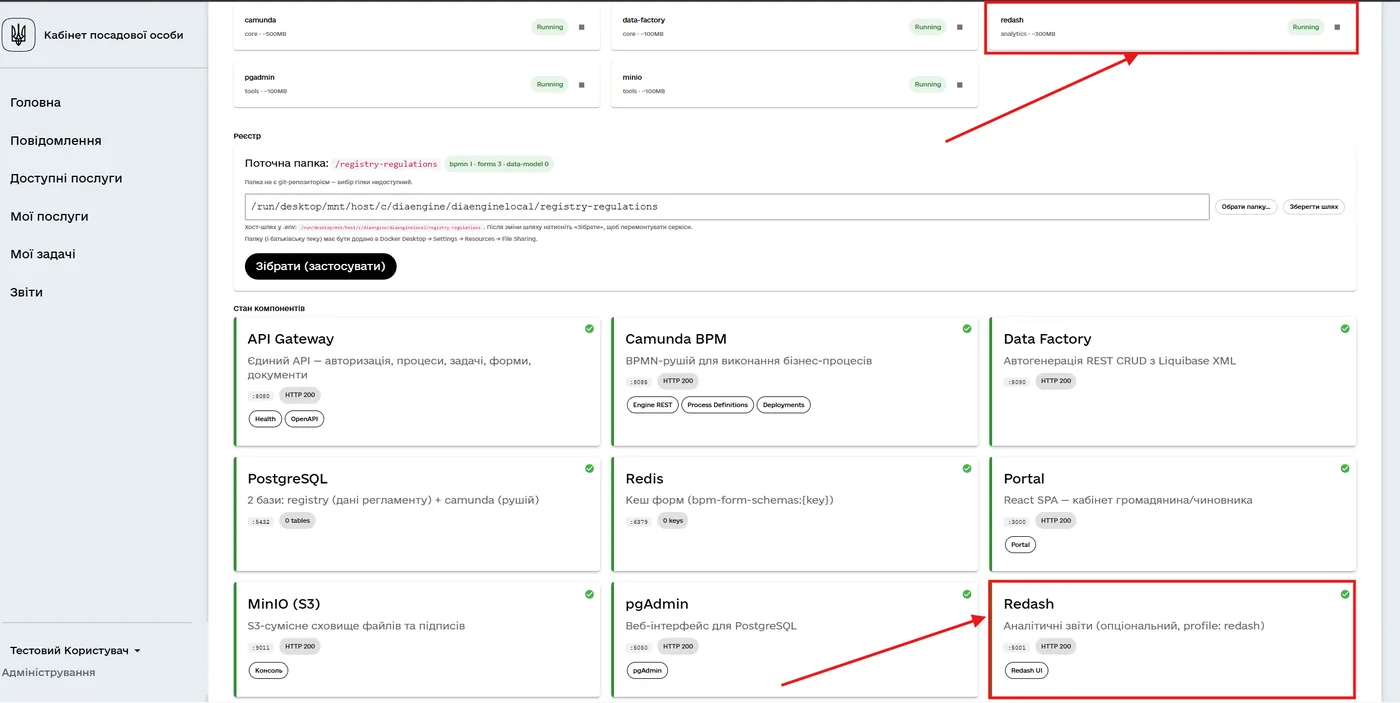Open the Redash UI button
Screen dimensions: 1400x703
(1026, 670)
